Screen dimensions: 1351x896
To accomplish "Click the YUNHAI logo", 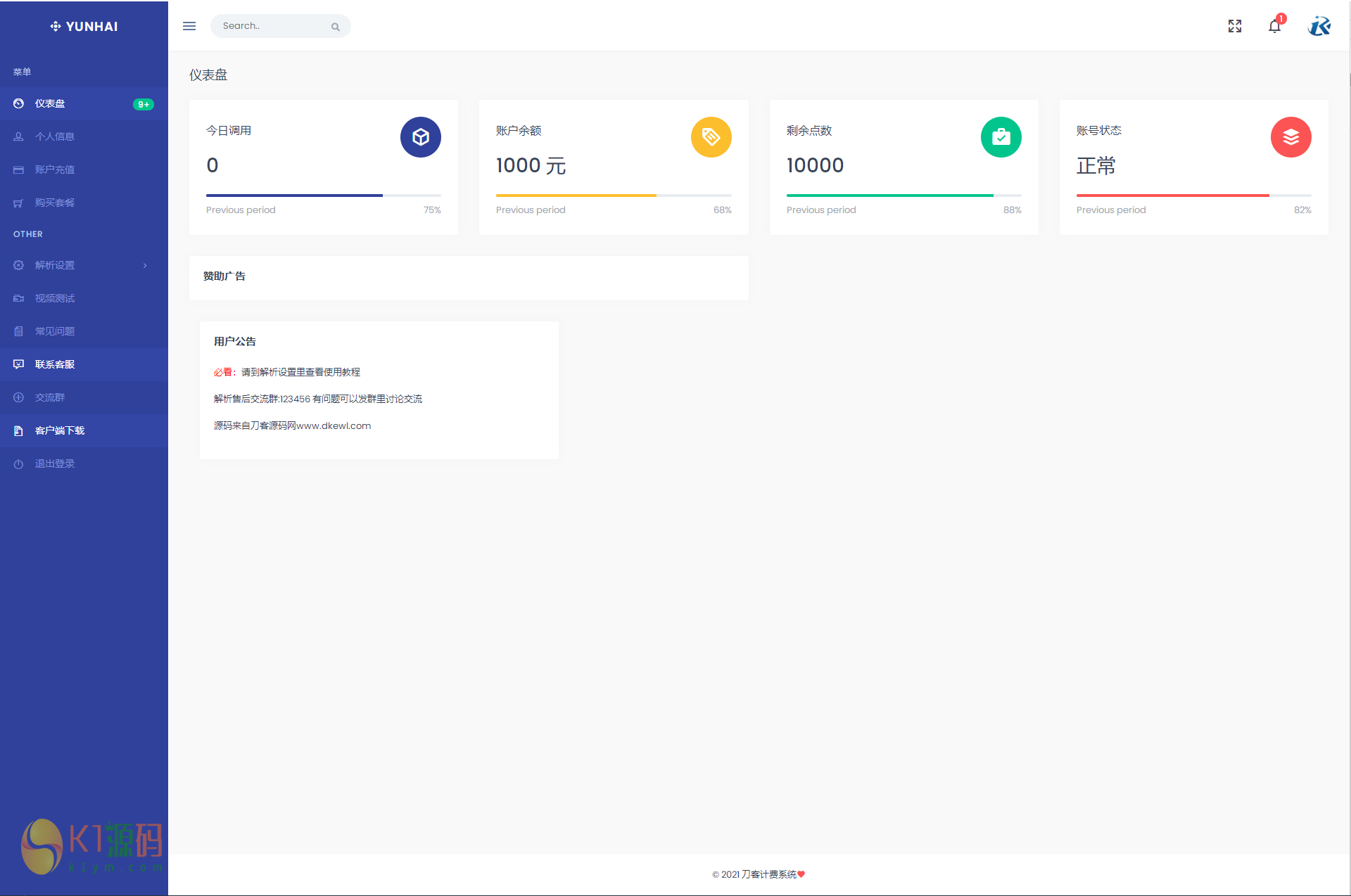I will [84, 26].
